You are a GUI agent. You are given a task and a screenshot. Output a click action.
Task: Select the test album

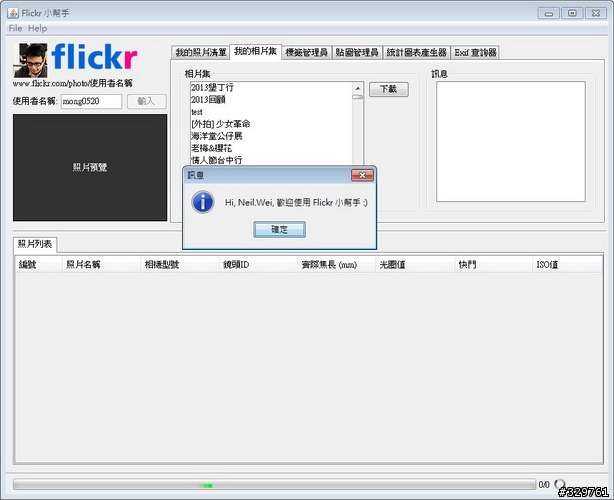271,112
